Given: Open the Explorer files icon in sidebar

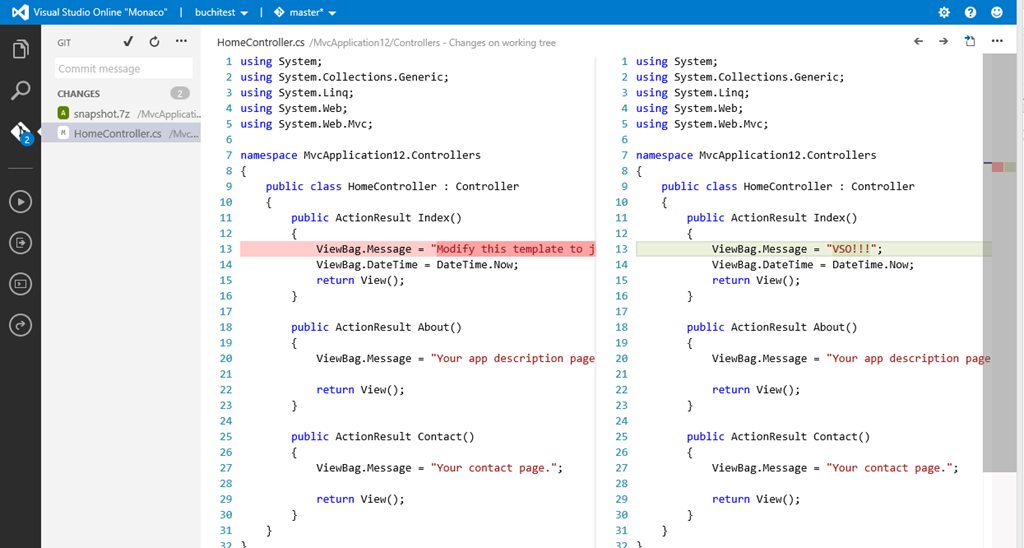Looking at the screenshot, I should [20, 50].
